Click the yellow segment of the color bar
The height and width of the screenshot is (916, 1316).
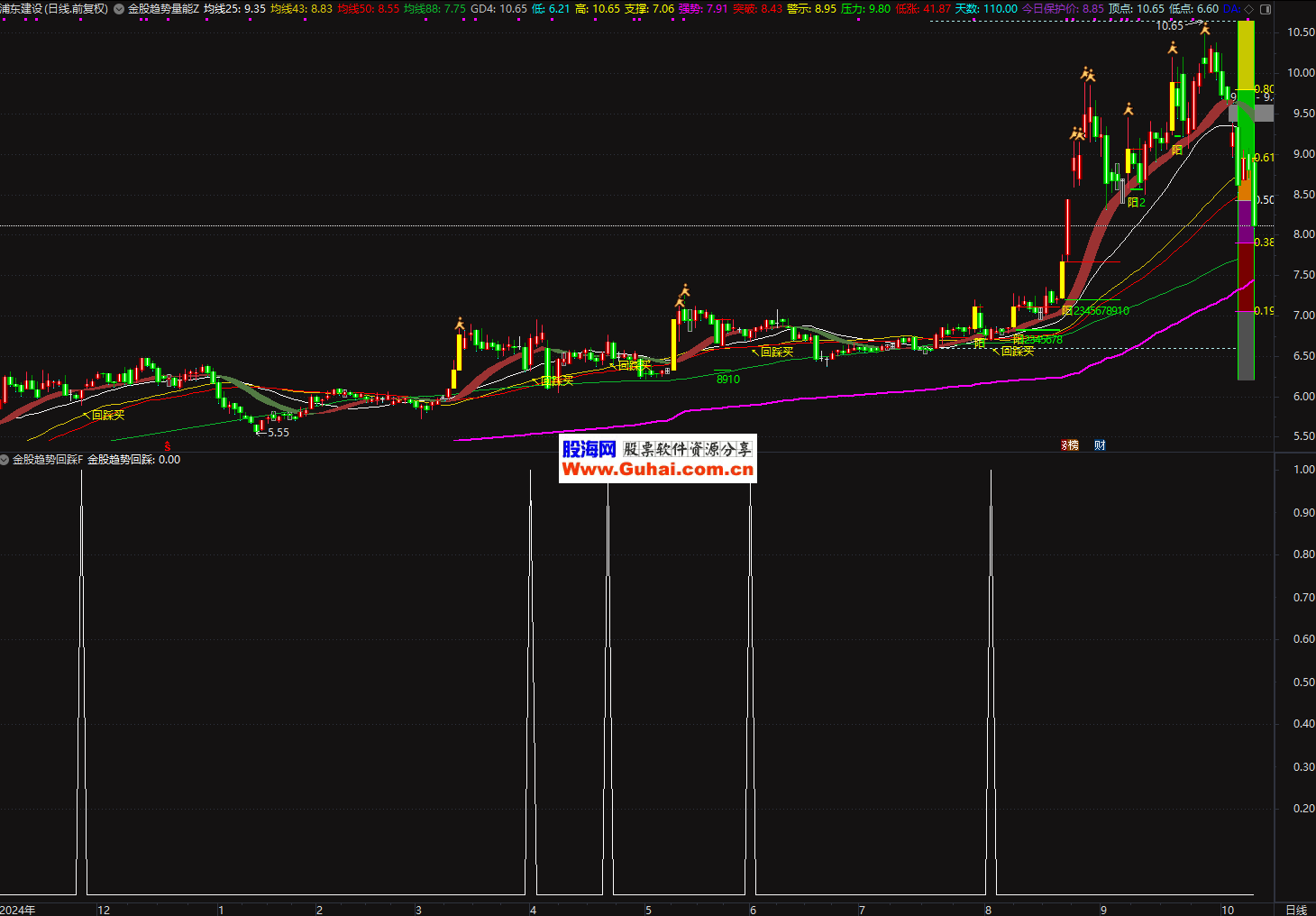coord(1246,54)
